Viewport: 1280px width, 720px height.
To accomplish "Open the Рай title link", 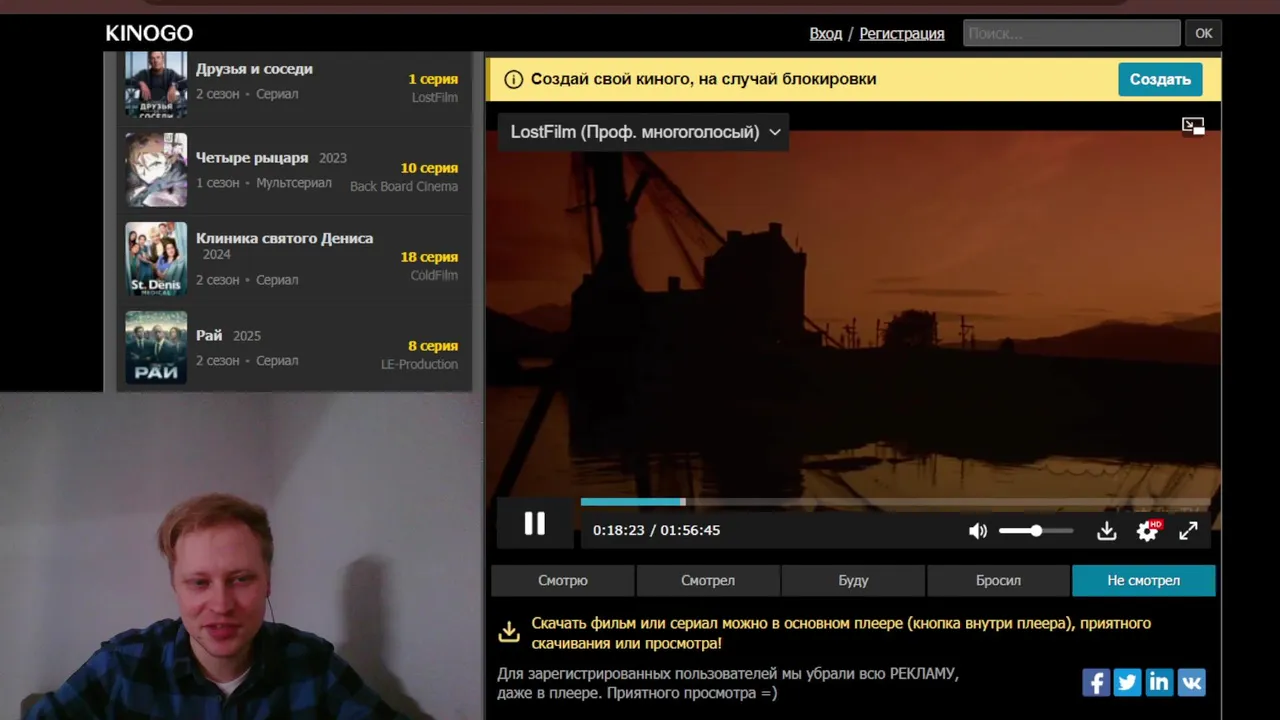I will pos(209,336).
